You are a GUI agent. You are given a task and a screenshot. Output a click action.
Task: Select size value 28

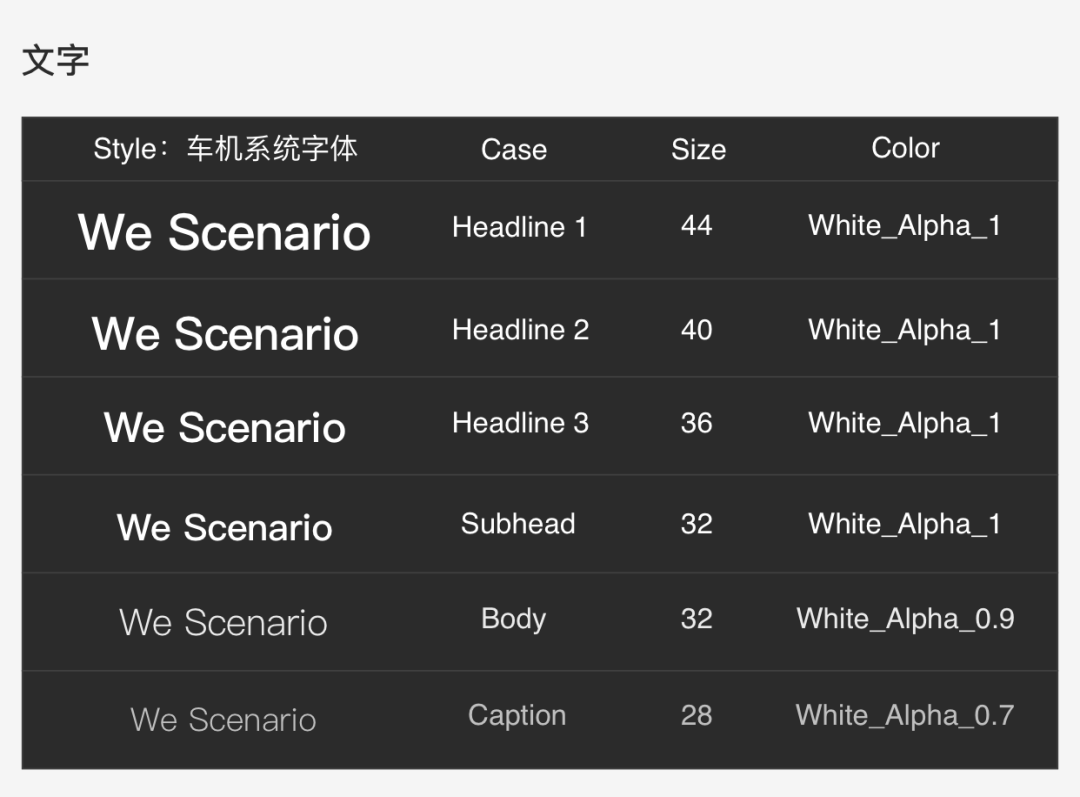(696, 716)
